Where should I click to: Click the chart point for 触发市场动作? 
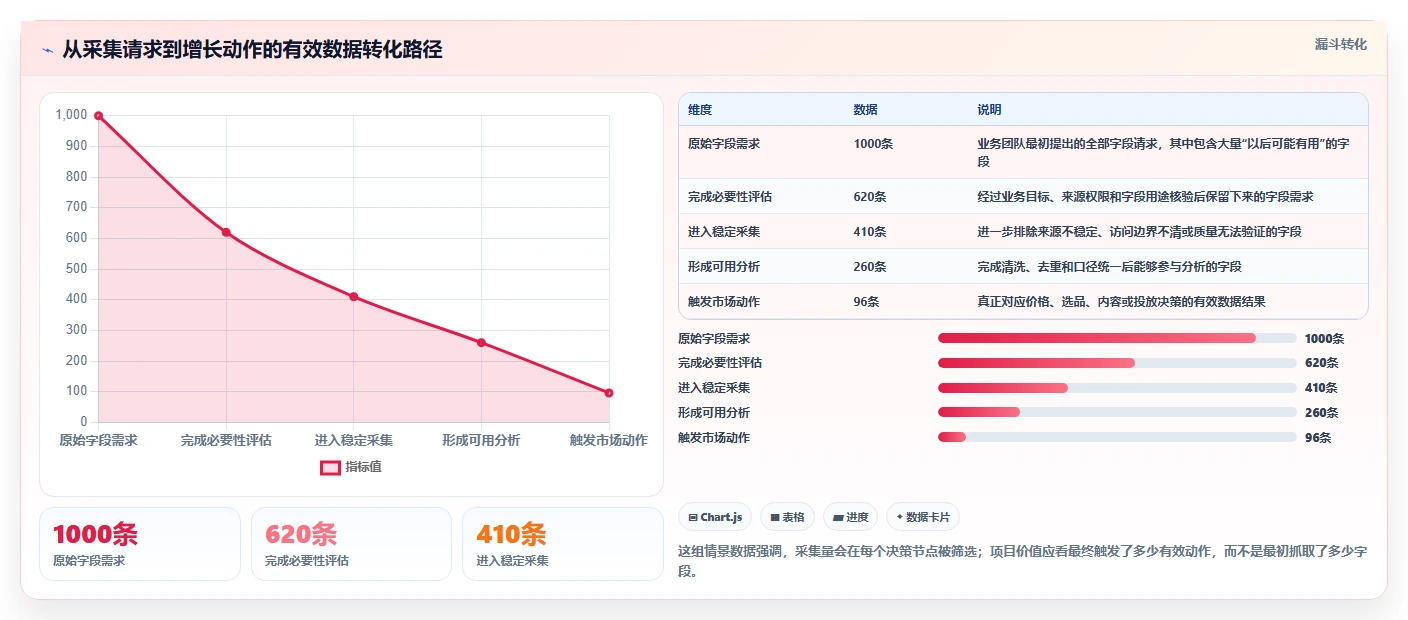(x=609, y=393)
